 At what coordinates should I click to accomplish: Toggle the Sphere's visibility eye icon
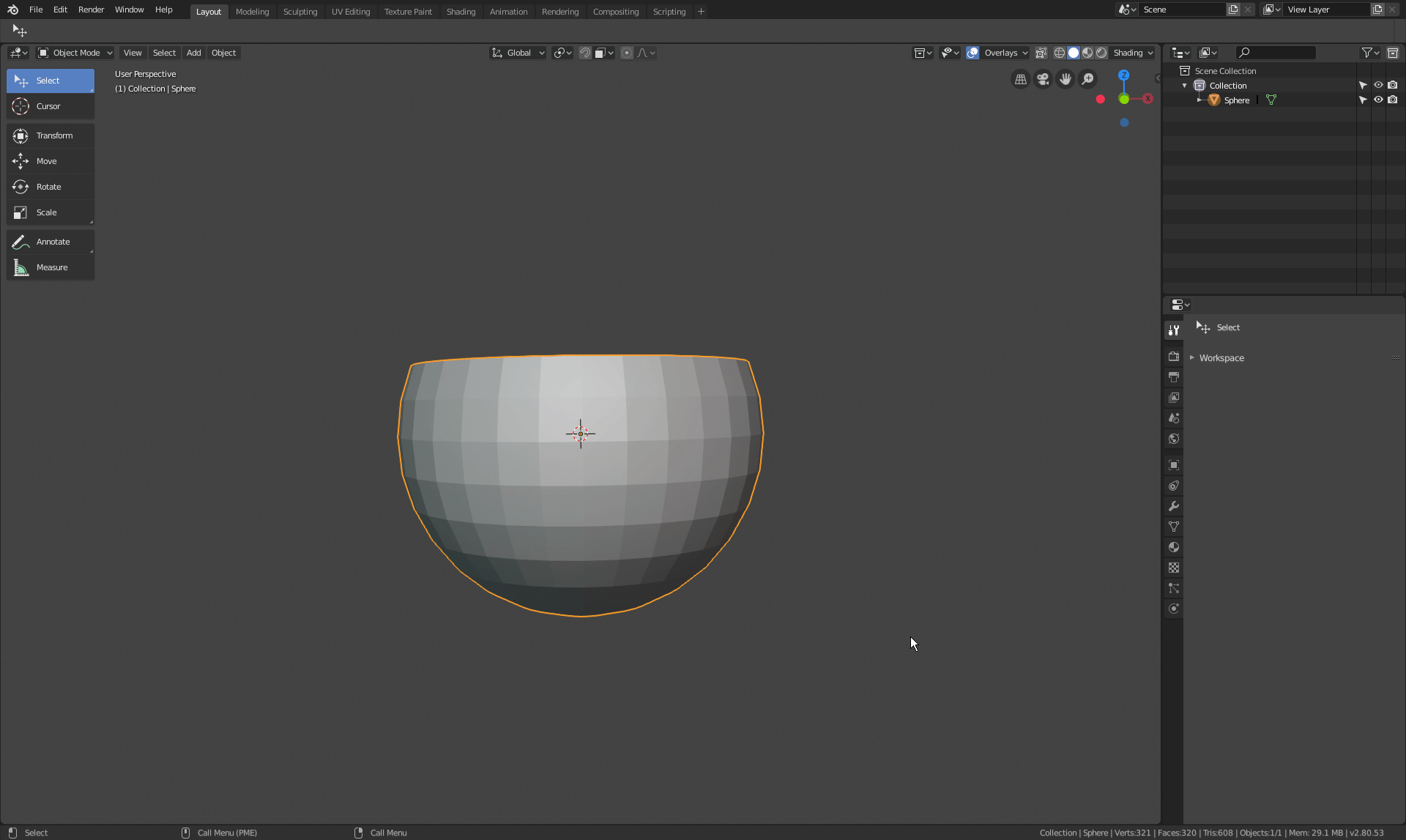(1378, 100)
